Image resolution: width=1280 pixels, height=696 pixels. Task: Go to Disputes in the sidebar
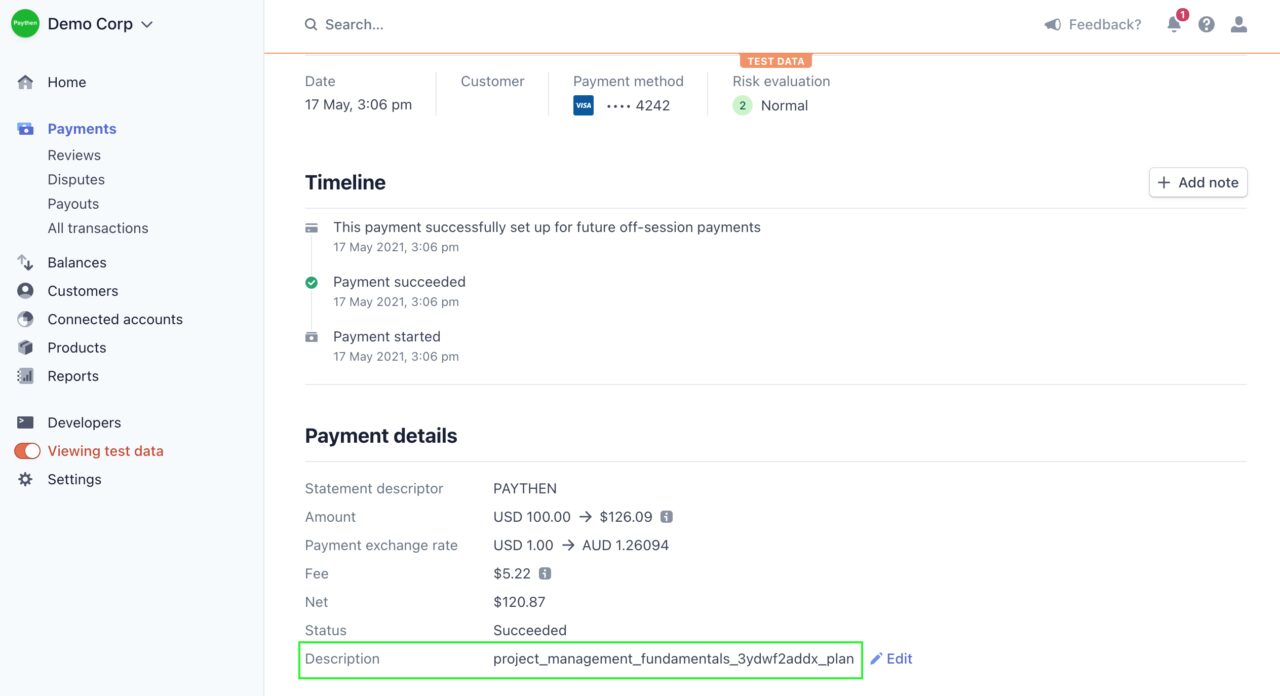(77, 179)
